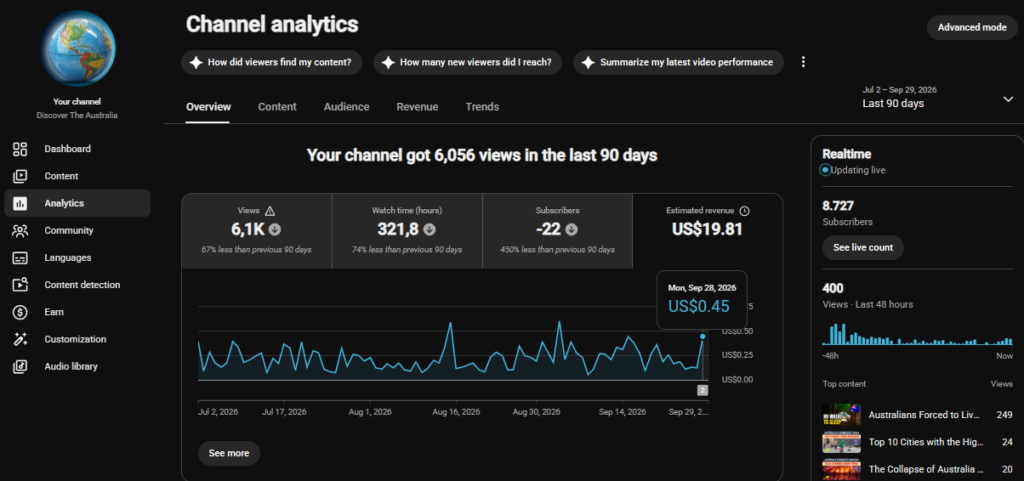Select the Watch time (hours) metric card
Image resolution: width=1024 pixels, height=481 pixels.
pyautogui.click(x=407, y=231)
